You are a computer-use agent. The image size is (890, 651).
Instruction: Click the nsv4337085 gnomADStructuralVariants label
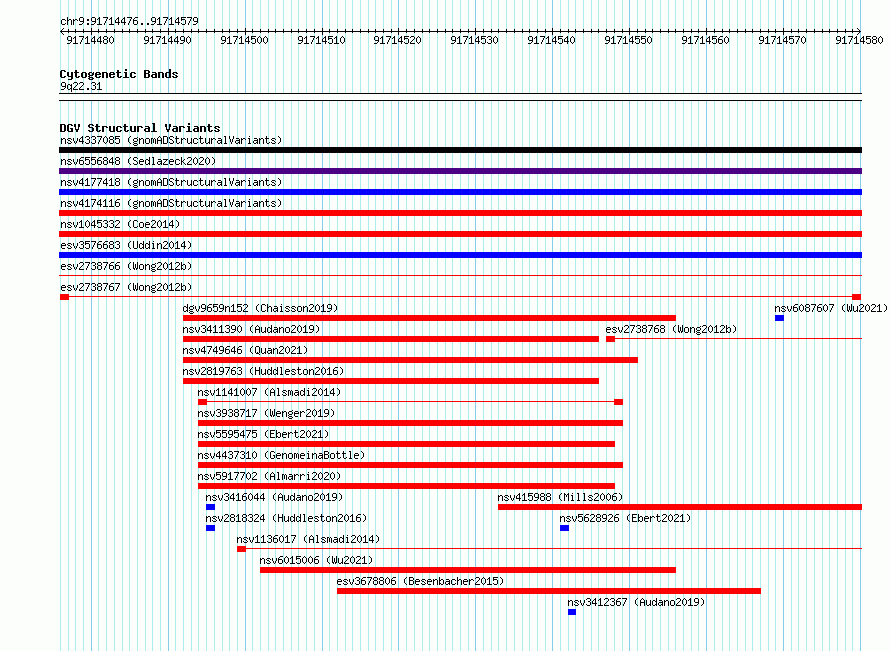pyautogui.click(x=171, y=140)
